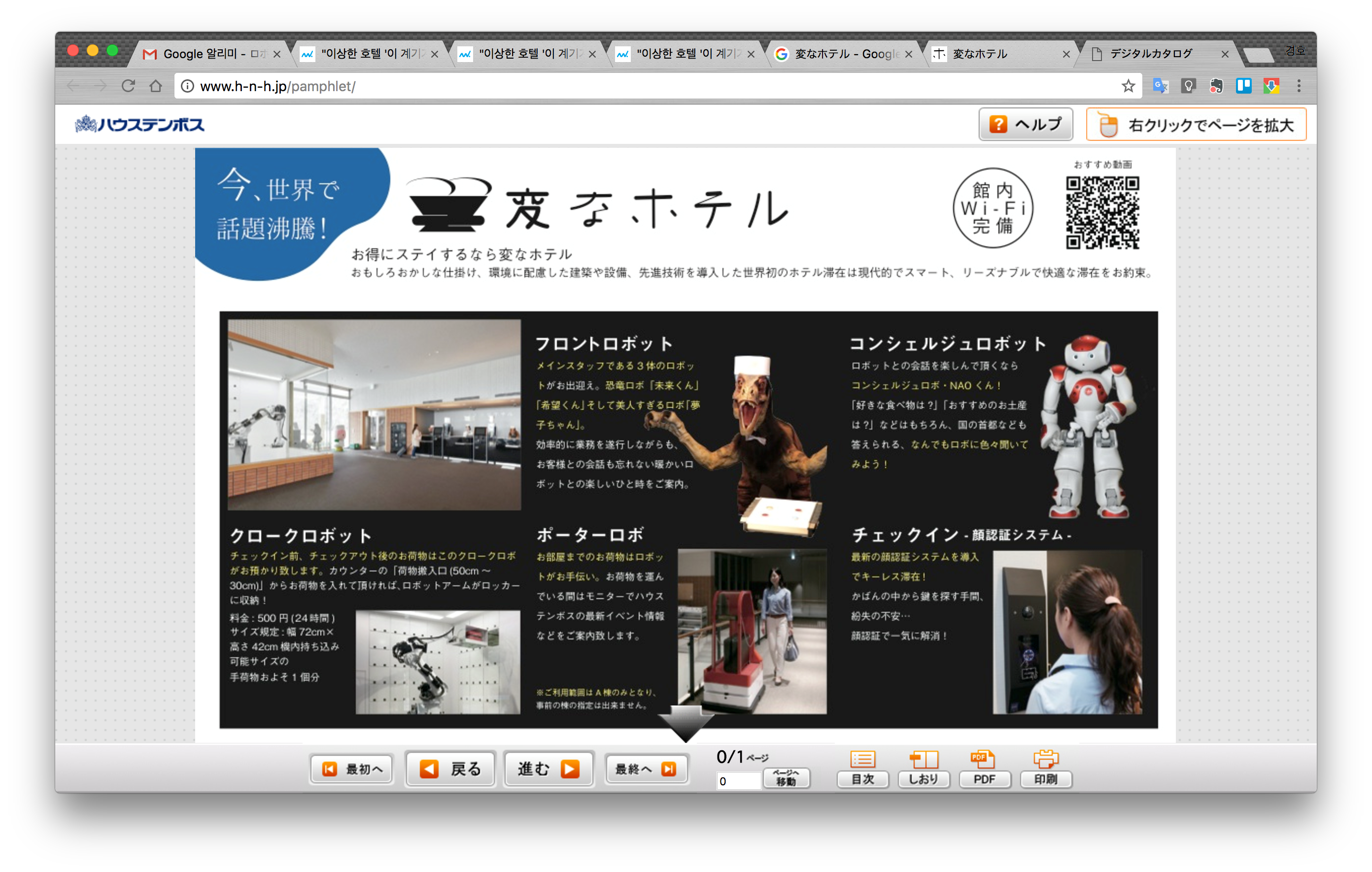Close the Google 알리미 Gmail tab
The image size is (1372, 872).
tap(277, 54)
